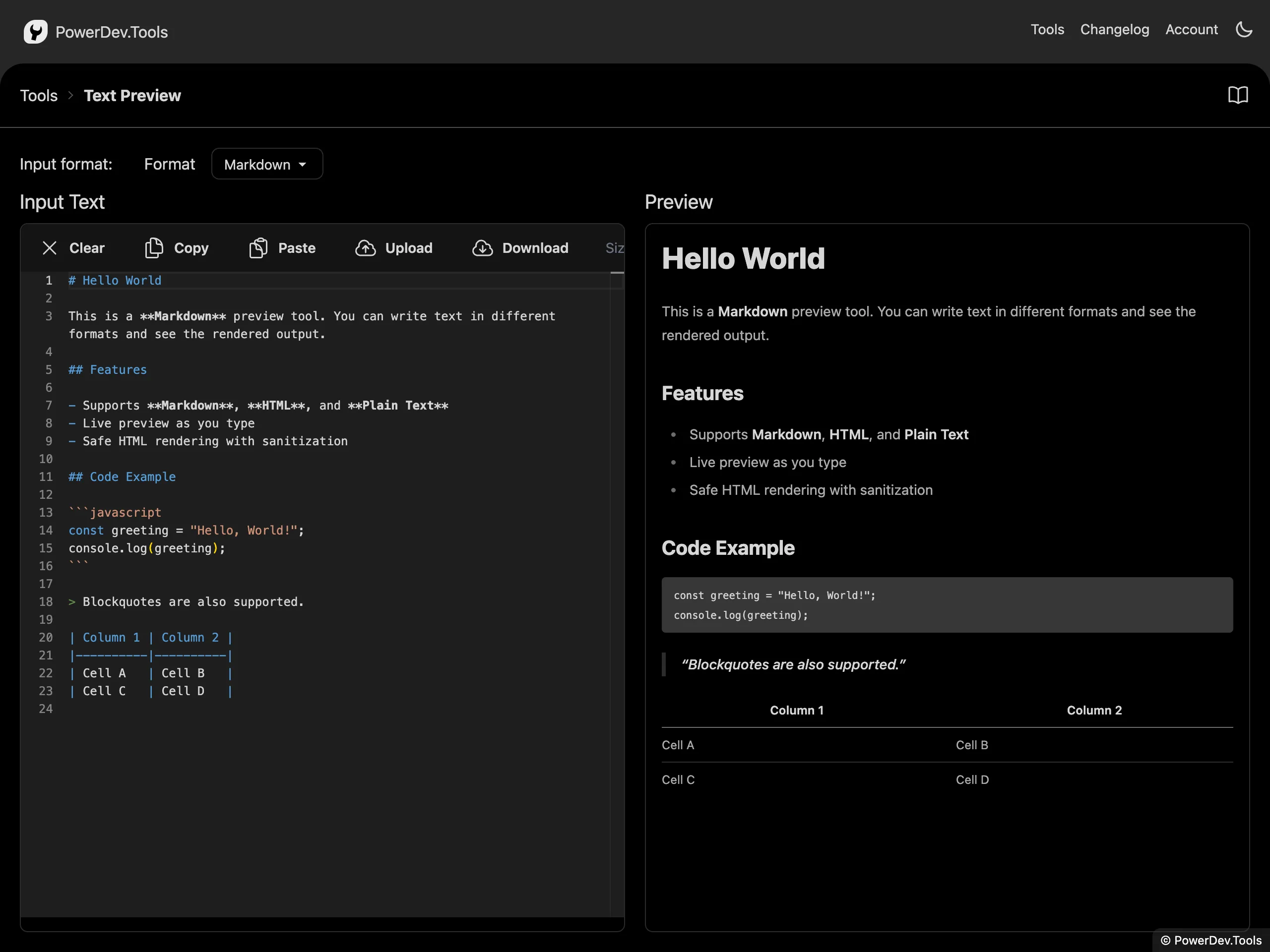Click line 18 in the editor
Image resolution: width=1270 pixels, height=952 pixels.
(186, 601)
